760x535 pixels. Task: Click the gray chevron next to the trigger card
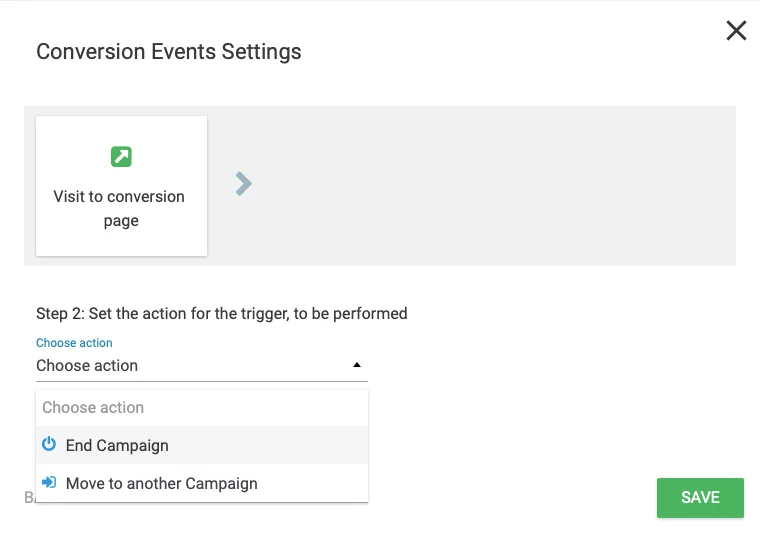(x=243, y=183)
